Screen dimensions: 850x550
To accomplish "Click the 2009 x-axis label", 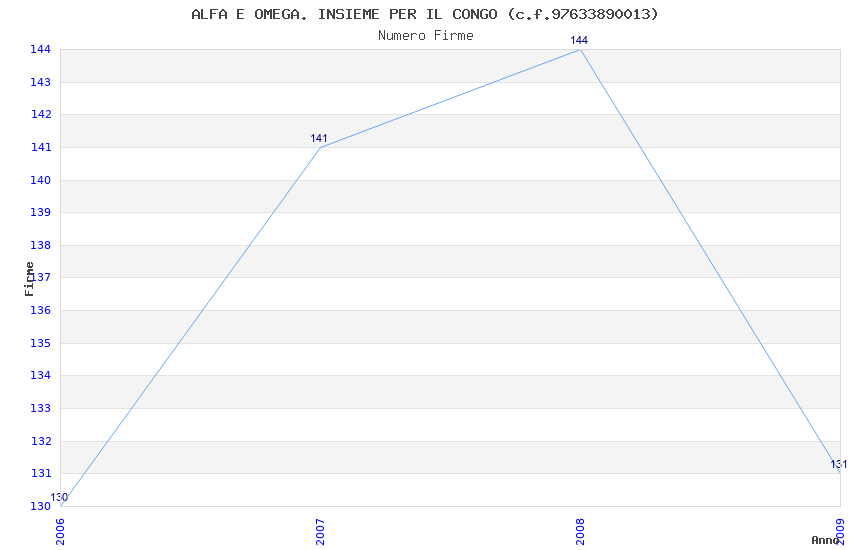I will [841, 532].
